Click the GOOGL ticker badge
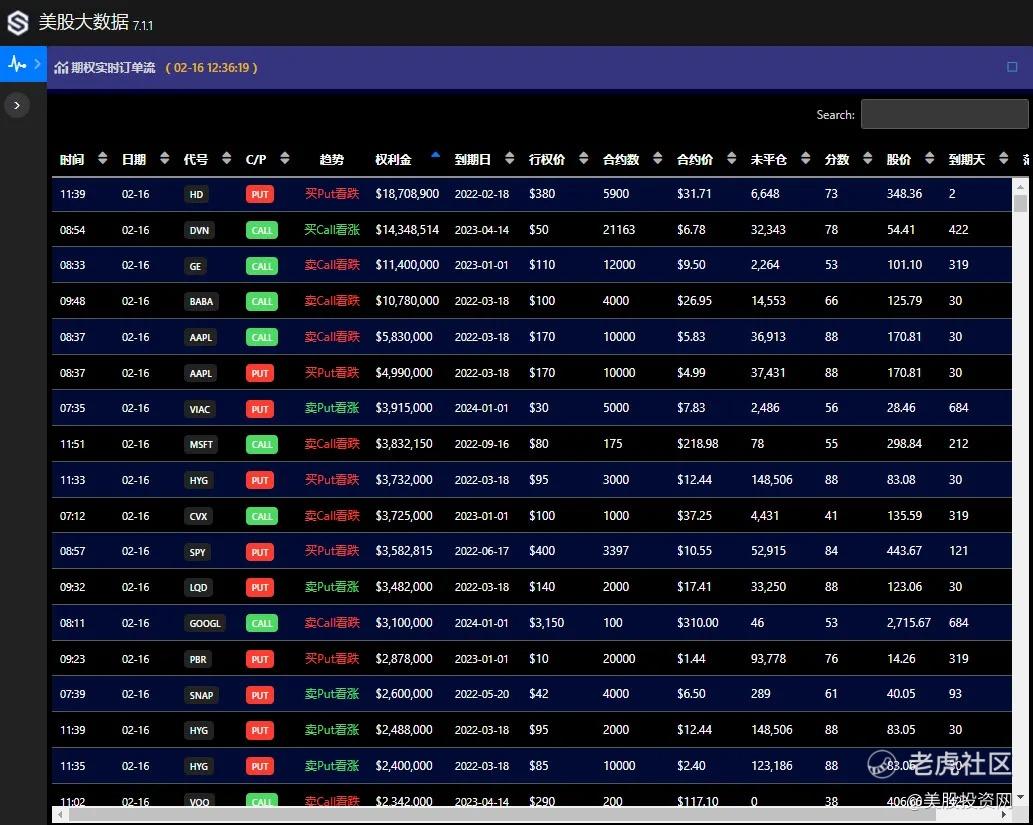1033x825 pixels. [x=205, y=623]
